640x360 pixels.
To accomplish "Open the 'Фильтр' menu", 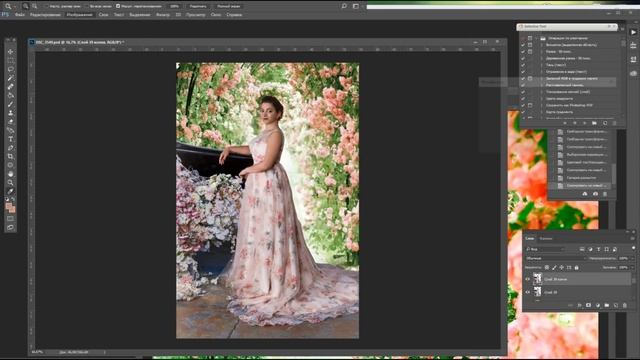I will [163, 15].
